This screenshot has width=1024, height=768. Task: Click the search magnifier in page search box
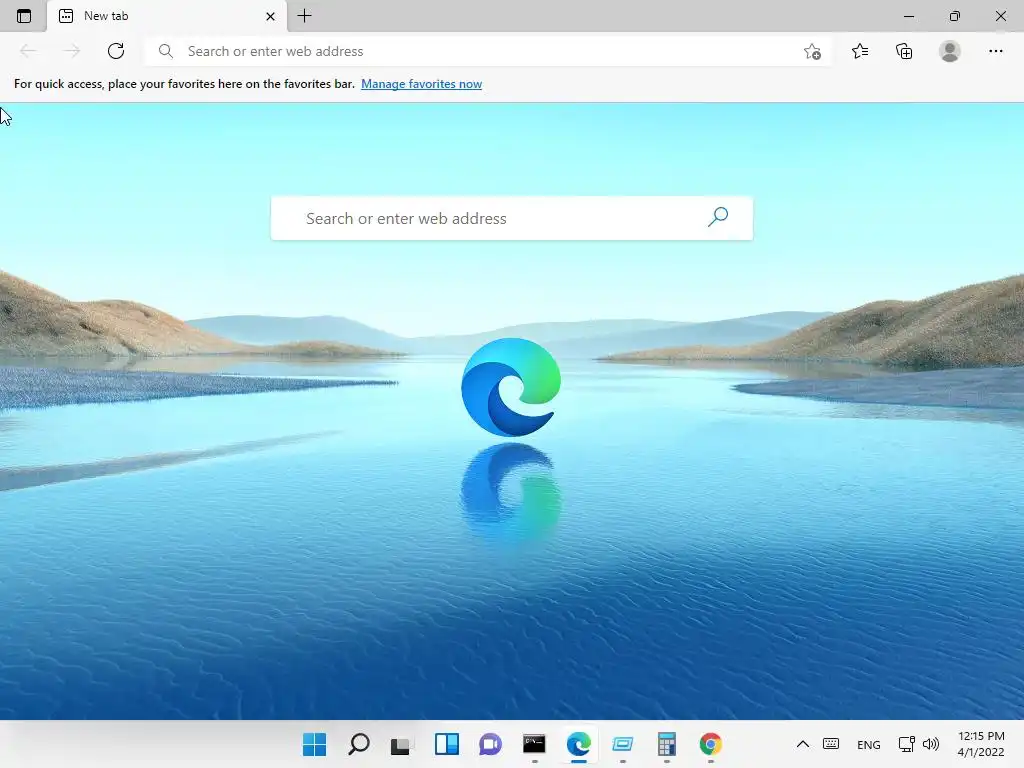pos(718,217)
